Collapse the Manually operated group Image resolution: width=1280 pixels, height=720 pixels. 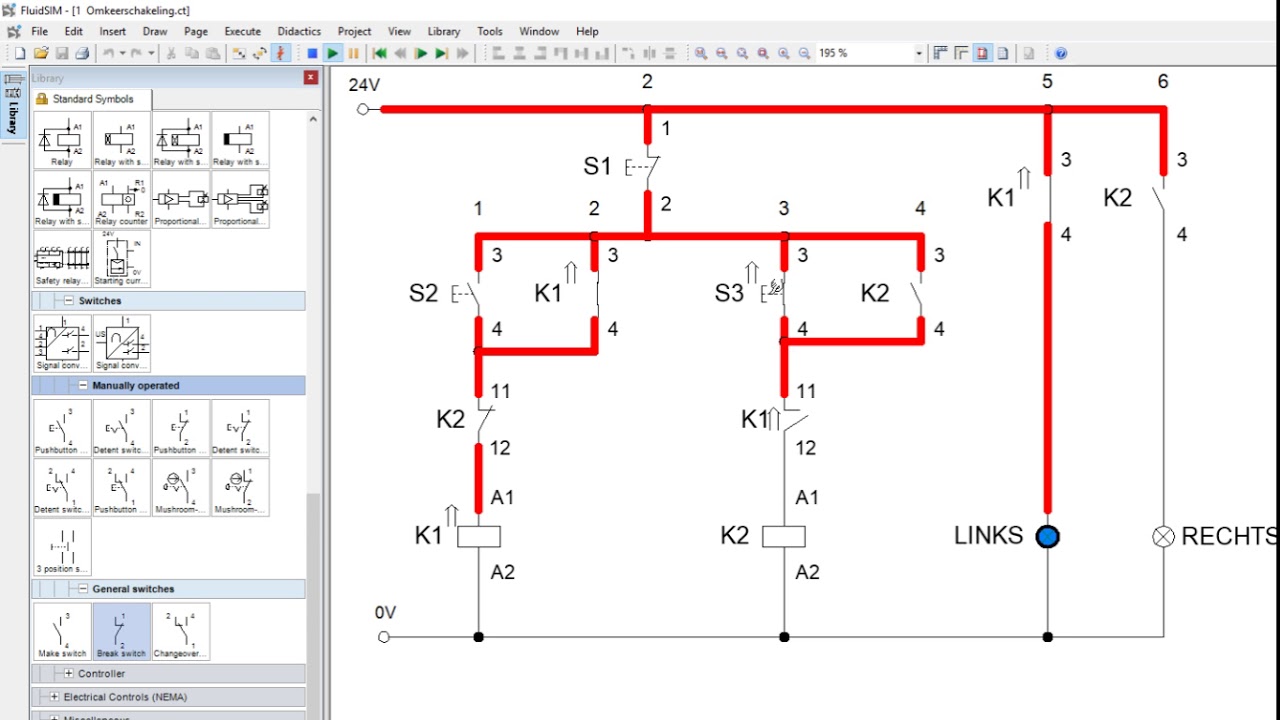click(x=83, y=385)
